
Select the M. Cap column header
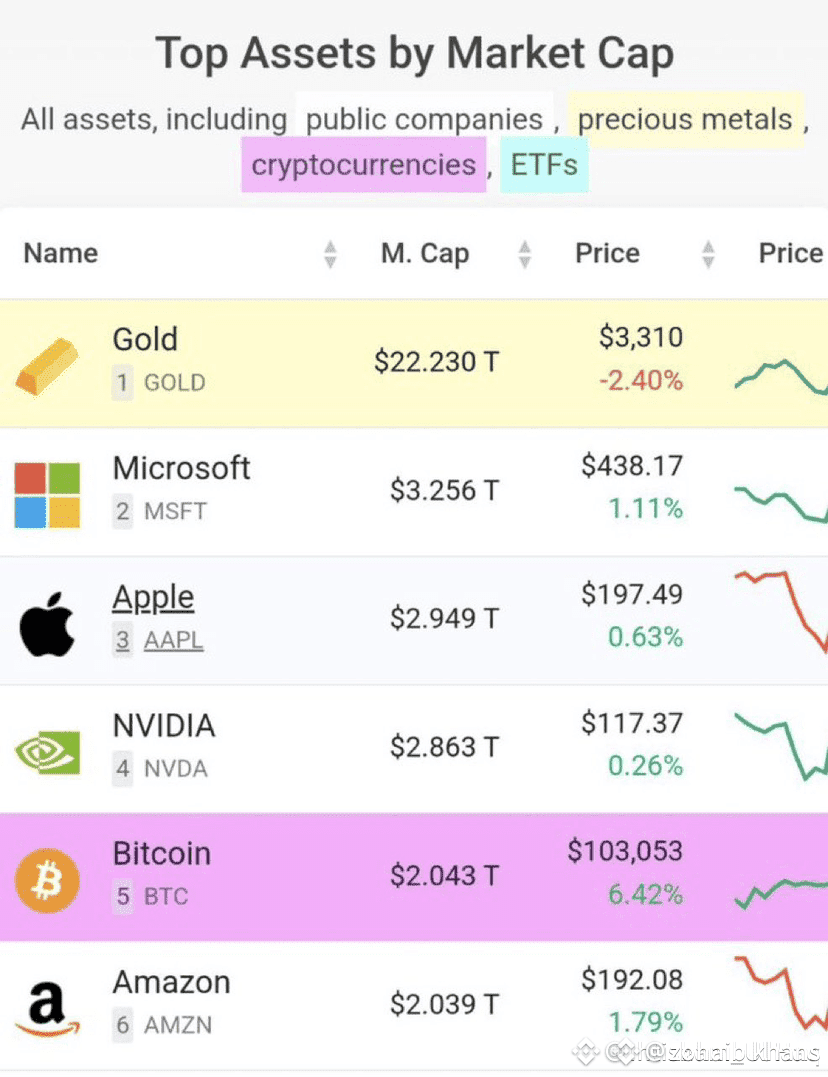click(425, 253)
